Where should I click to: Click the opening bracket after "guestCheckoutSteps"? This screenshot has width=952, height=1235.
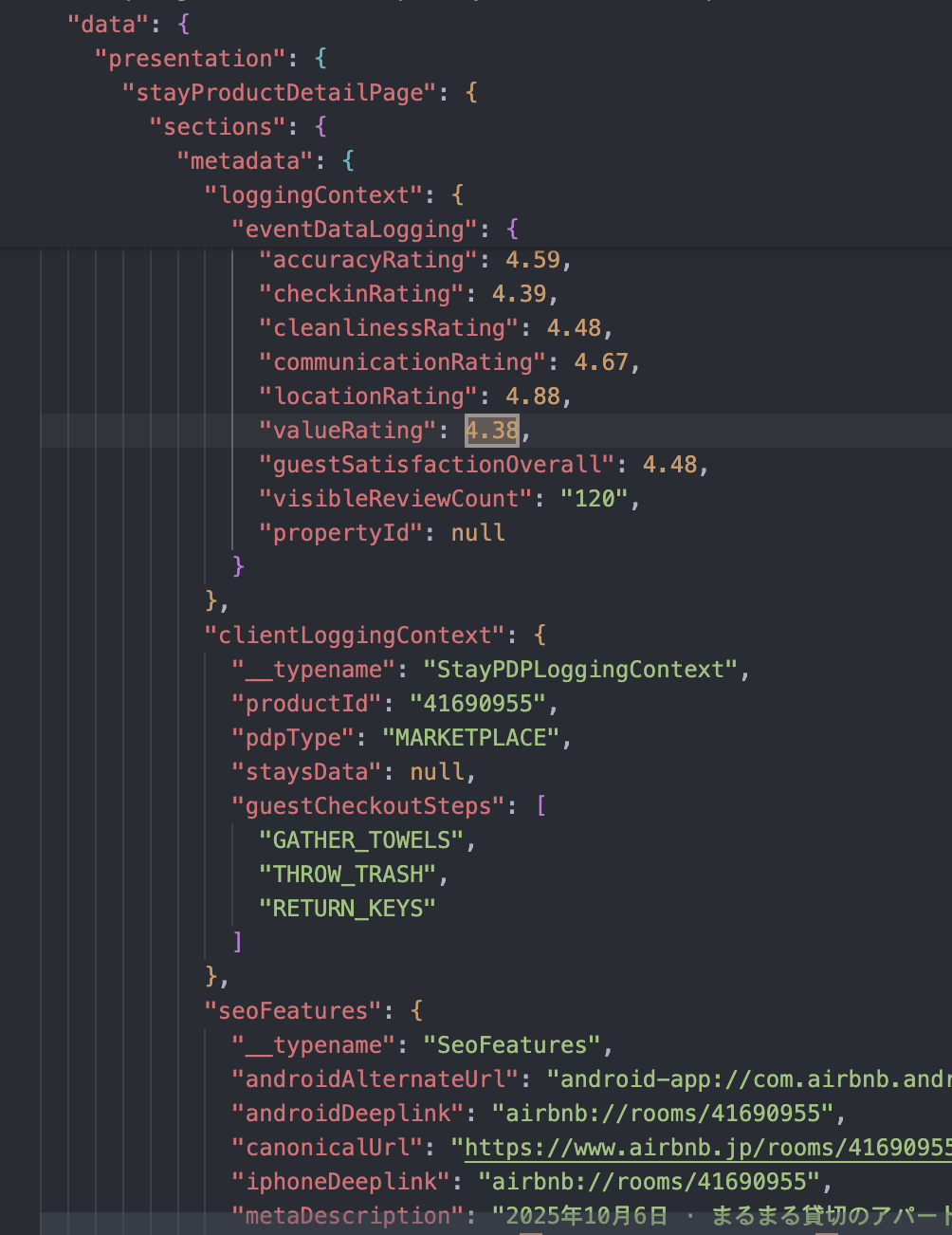(x=540, y=806)
